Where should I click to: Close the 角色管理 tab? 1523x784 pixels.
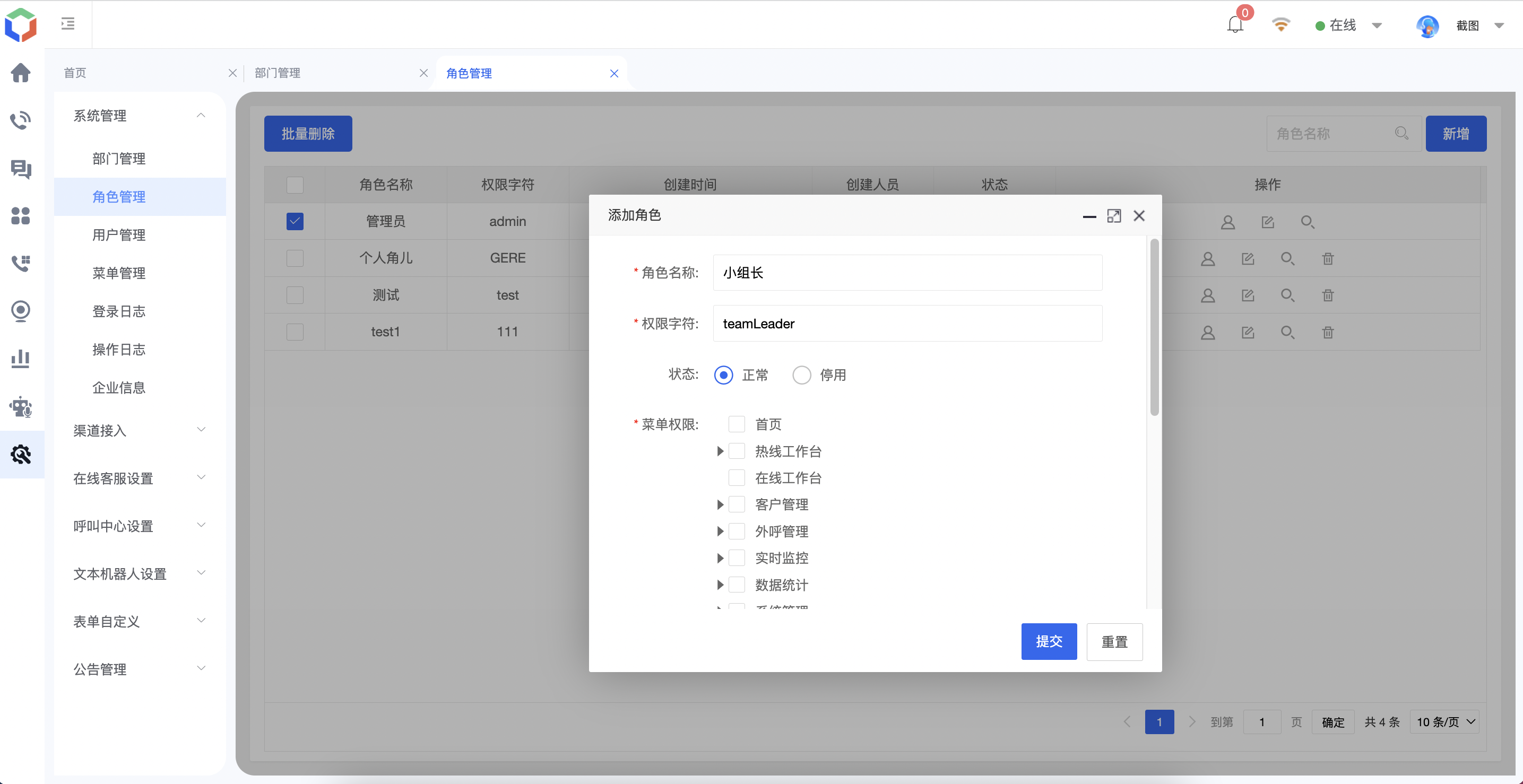tap(615, 73)
